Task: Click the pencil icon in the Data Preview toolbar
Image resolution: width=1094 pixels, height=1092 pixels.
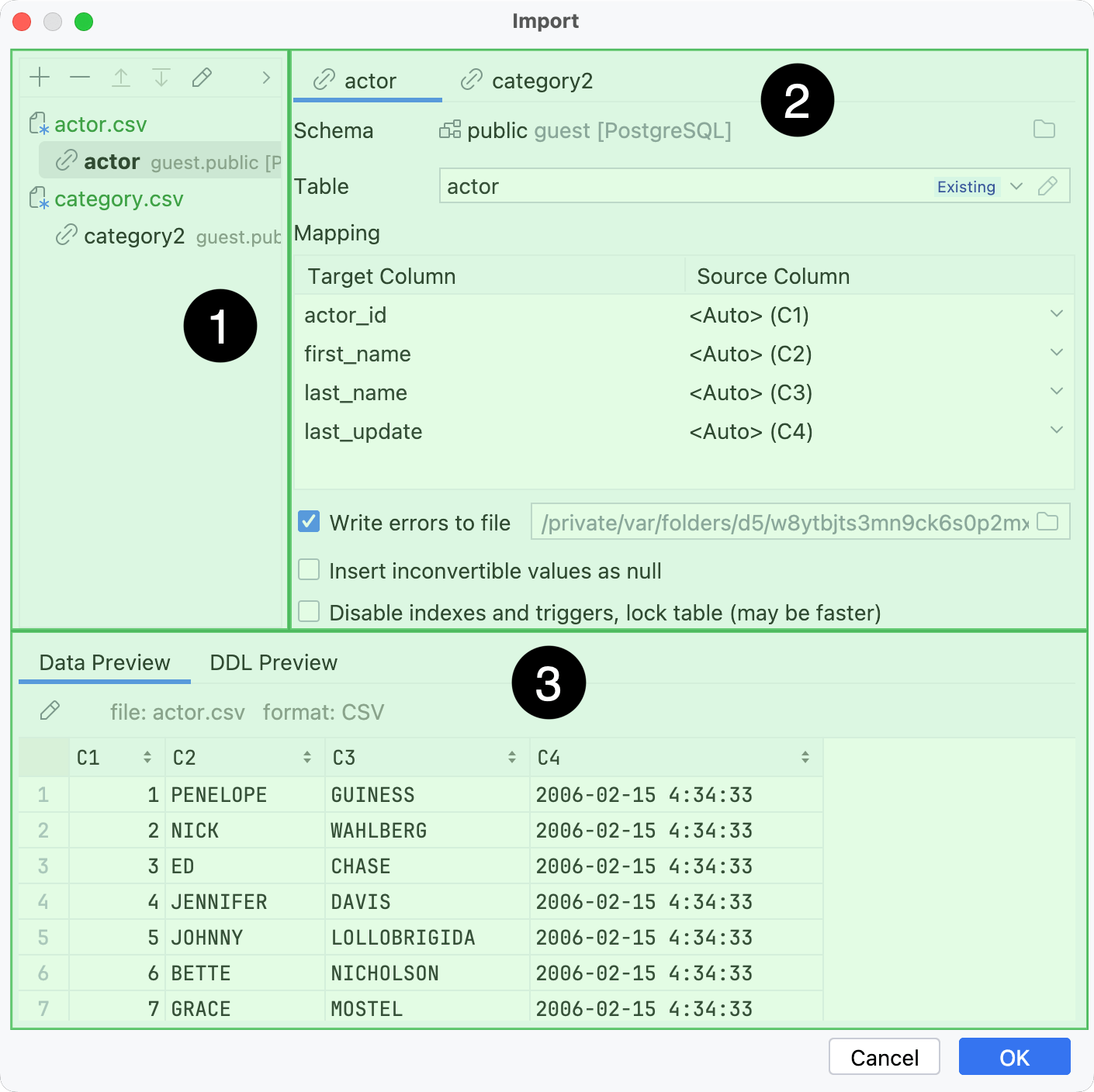Action: click(50, 711)
